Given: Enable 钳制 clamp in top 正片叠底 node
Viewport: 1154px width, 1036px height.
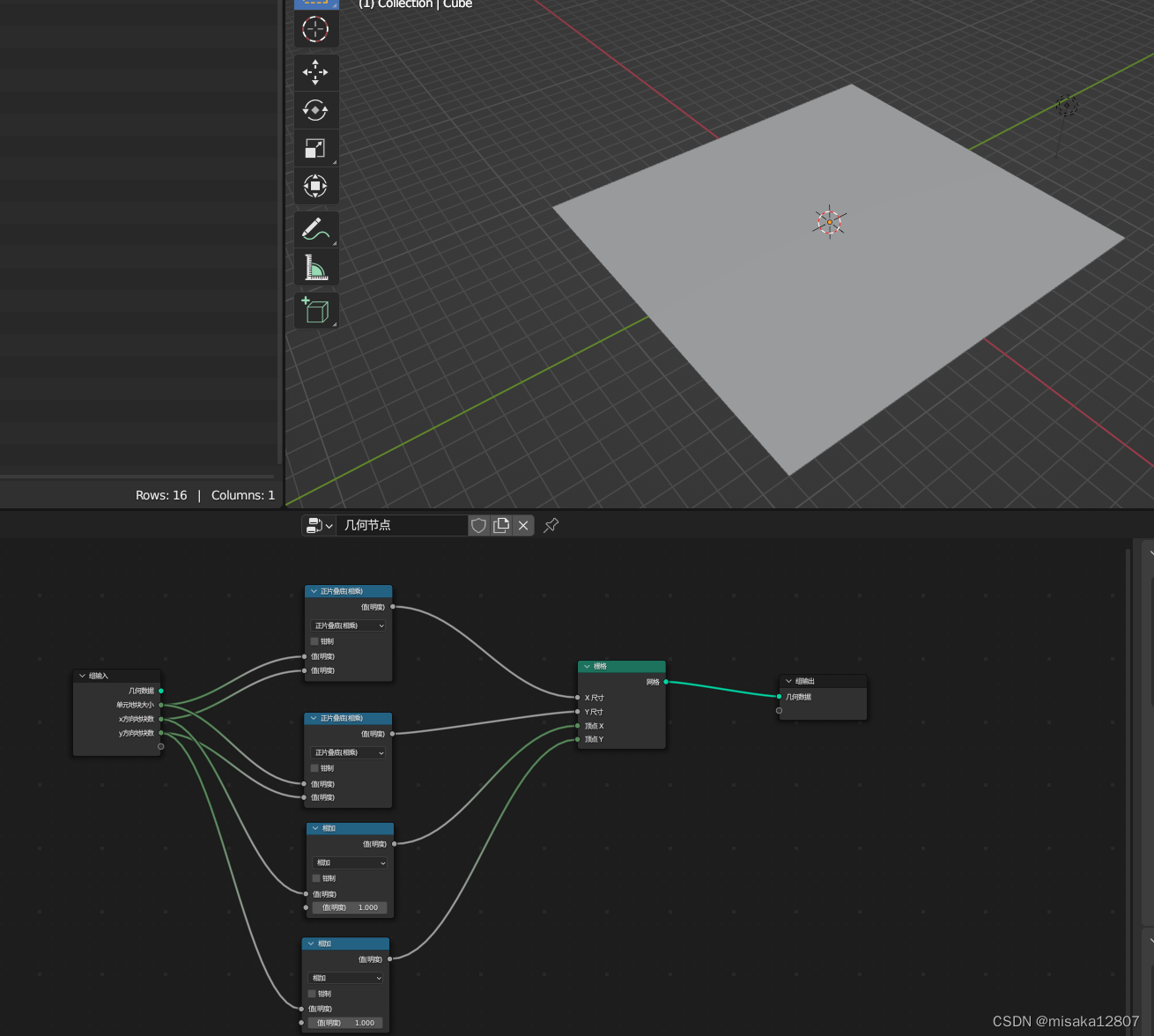Looking at the screenshot, I should pos(314,641).
